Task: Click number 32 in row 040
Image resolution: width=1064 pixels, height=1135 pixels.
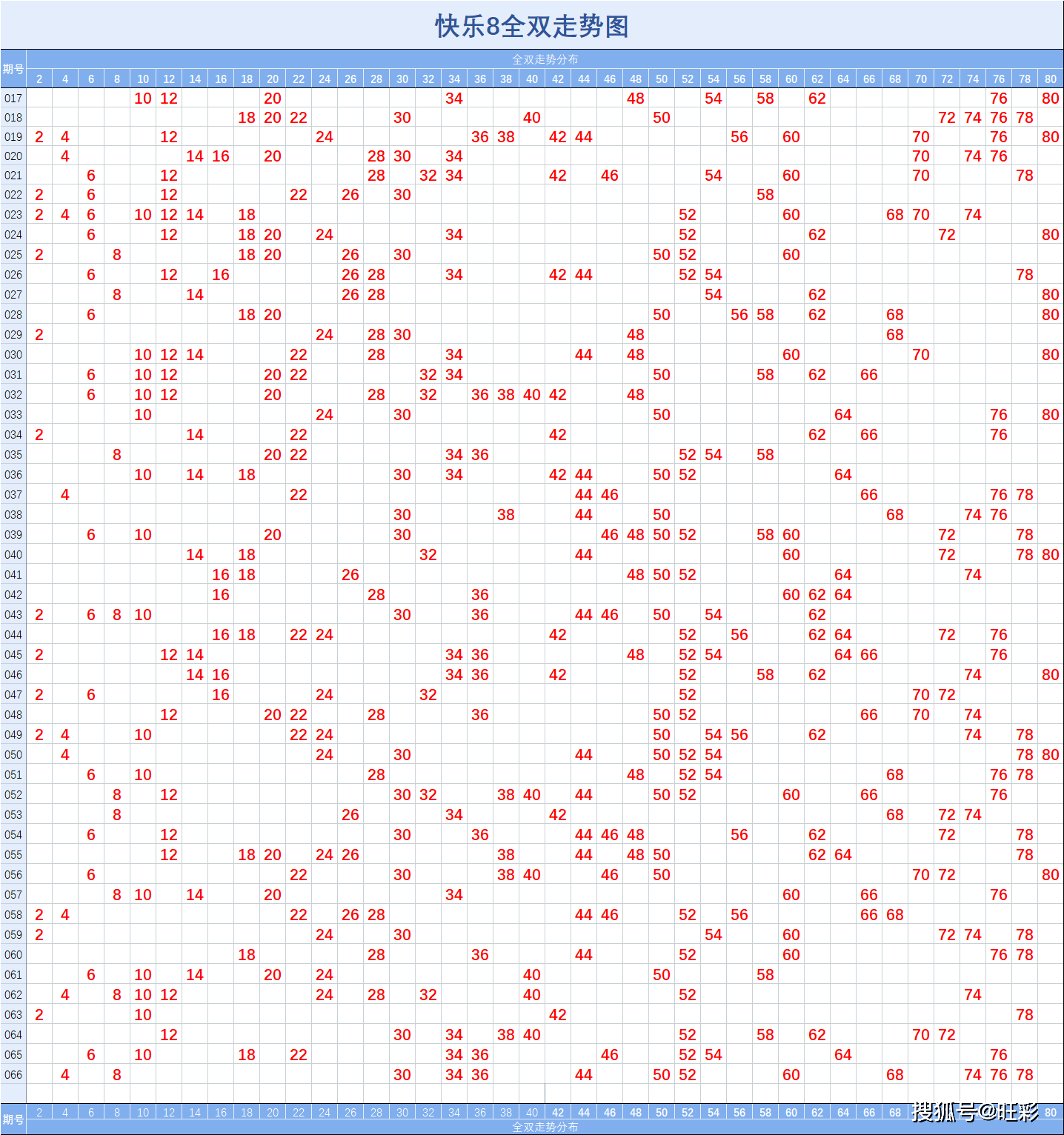Action: tap(428, 555)
